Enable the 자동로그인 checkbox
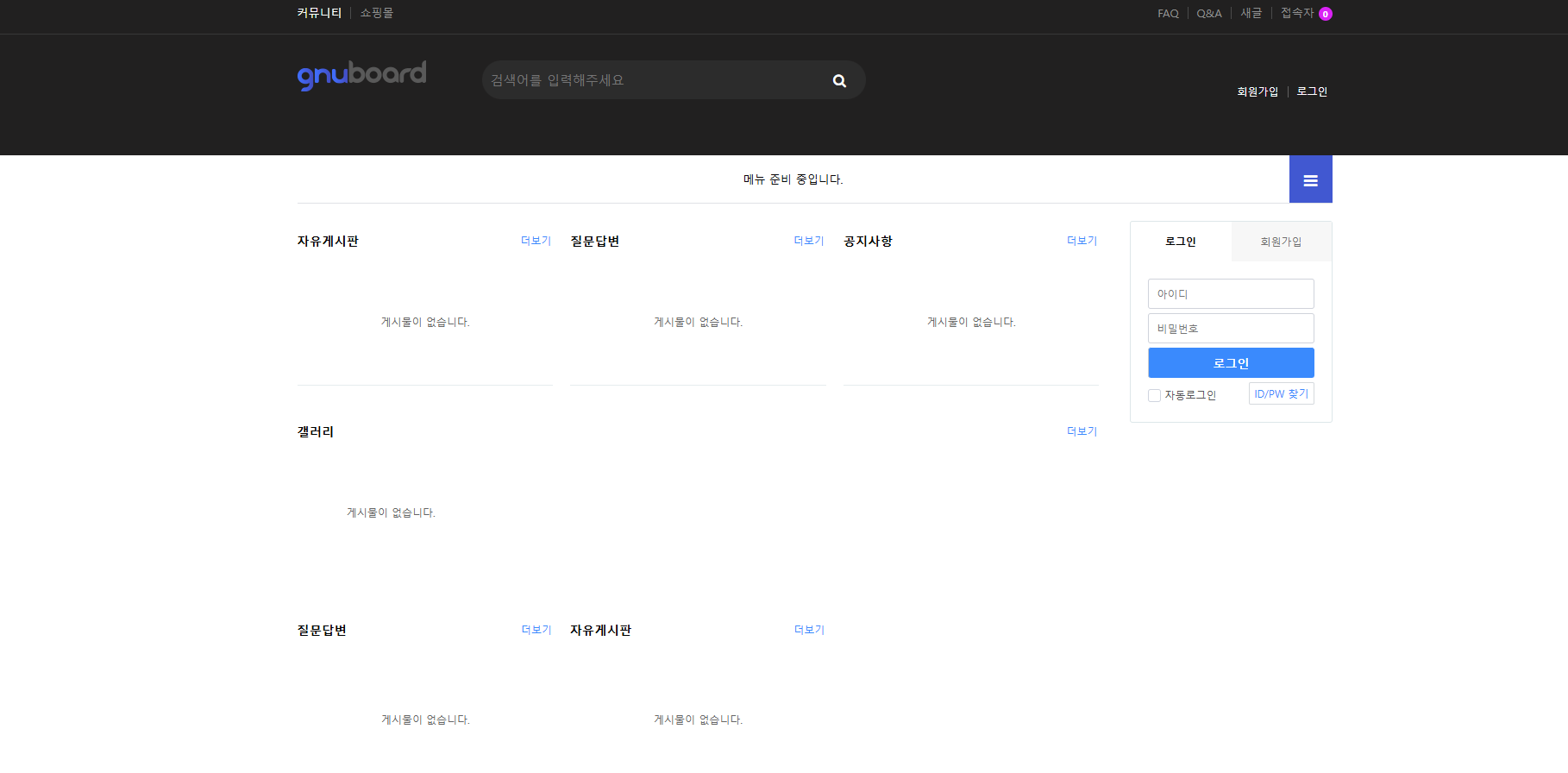 [1154, 395]
